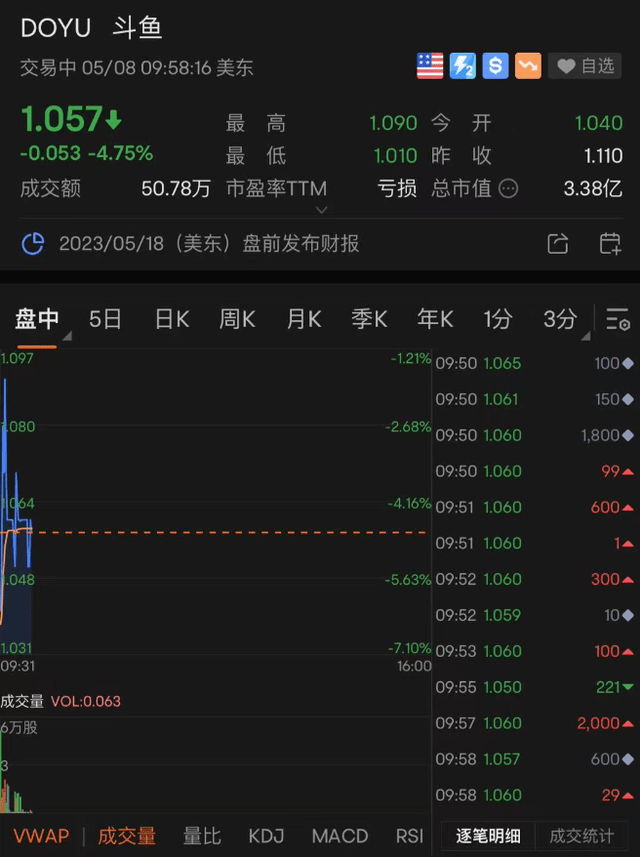Toggle the VWAP indicator

click(x=41, y=836)
